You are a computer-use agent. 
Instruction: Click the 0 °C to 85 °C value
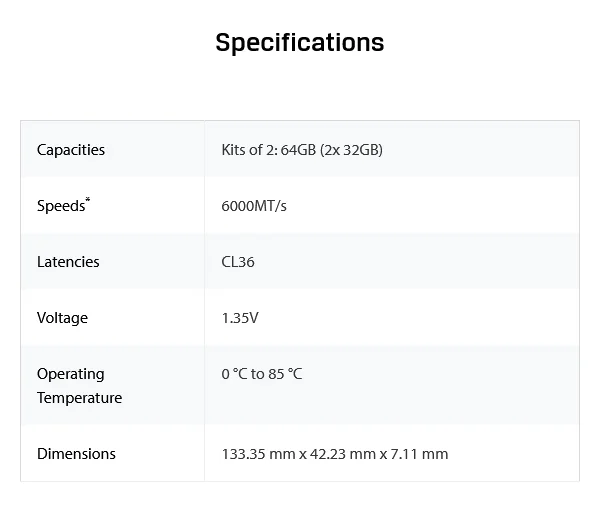262,374
